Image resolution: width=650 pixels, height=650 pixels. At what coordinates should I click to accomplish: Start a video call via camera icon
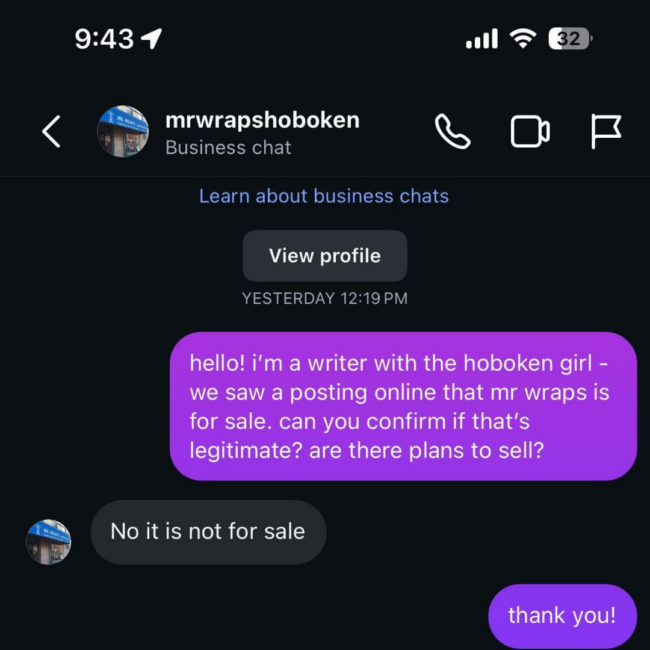(530, 131)
